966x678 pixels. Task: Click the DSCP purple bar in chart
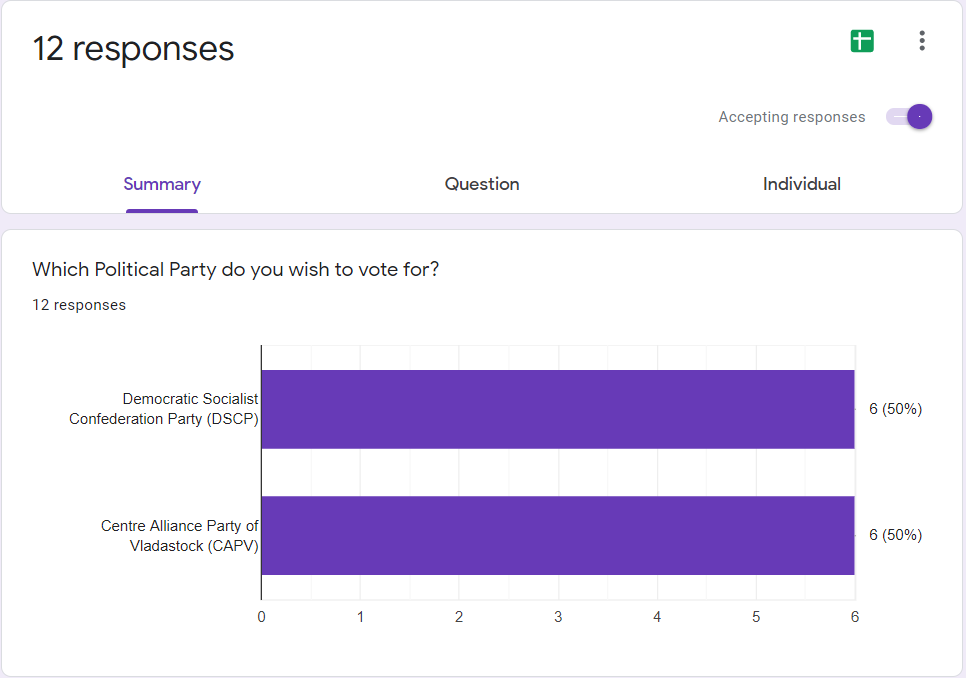(x=557, y=409)
